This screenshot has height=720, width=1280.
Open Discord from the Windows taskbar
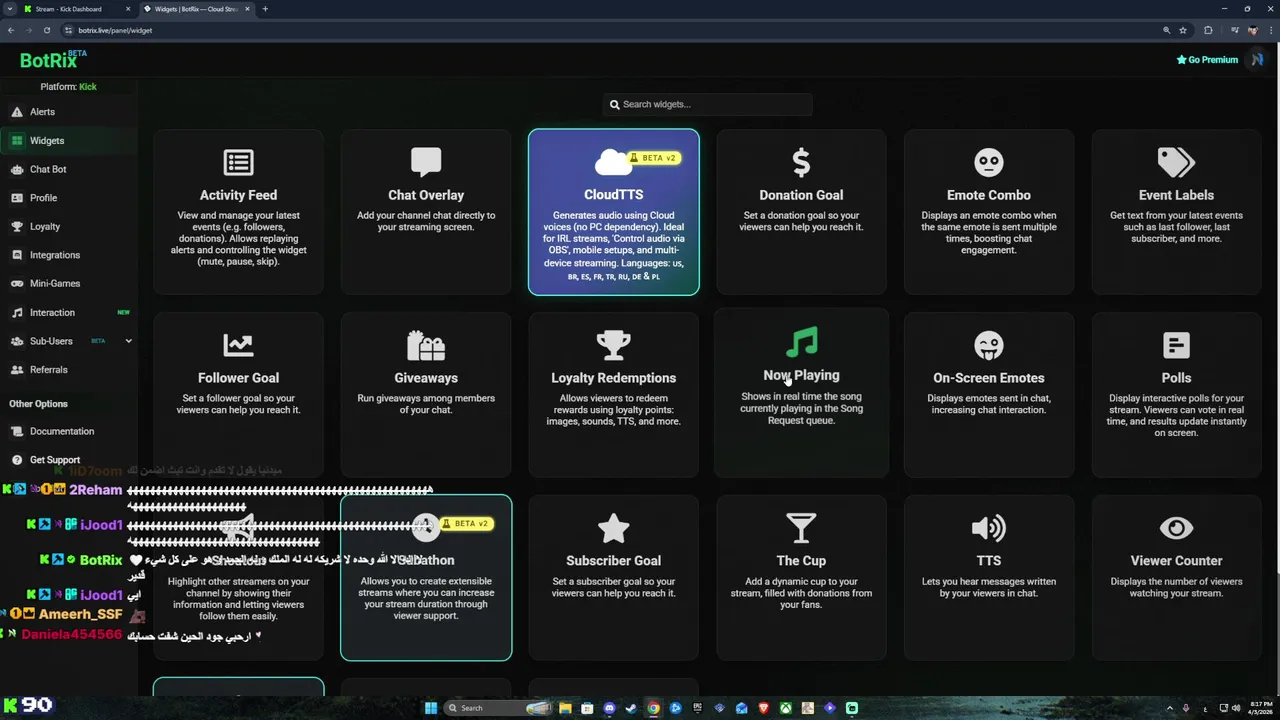[x=609, y=708]
